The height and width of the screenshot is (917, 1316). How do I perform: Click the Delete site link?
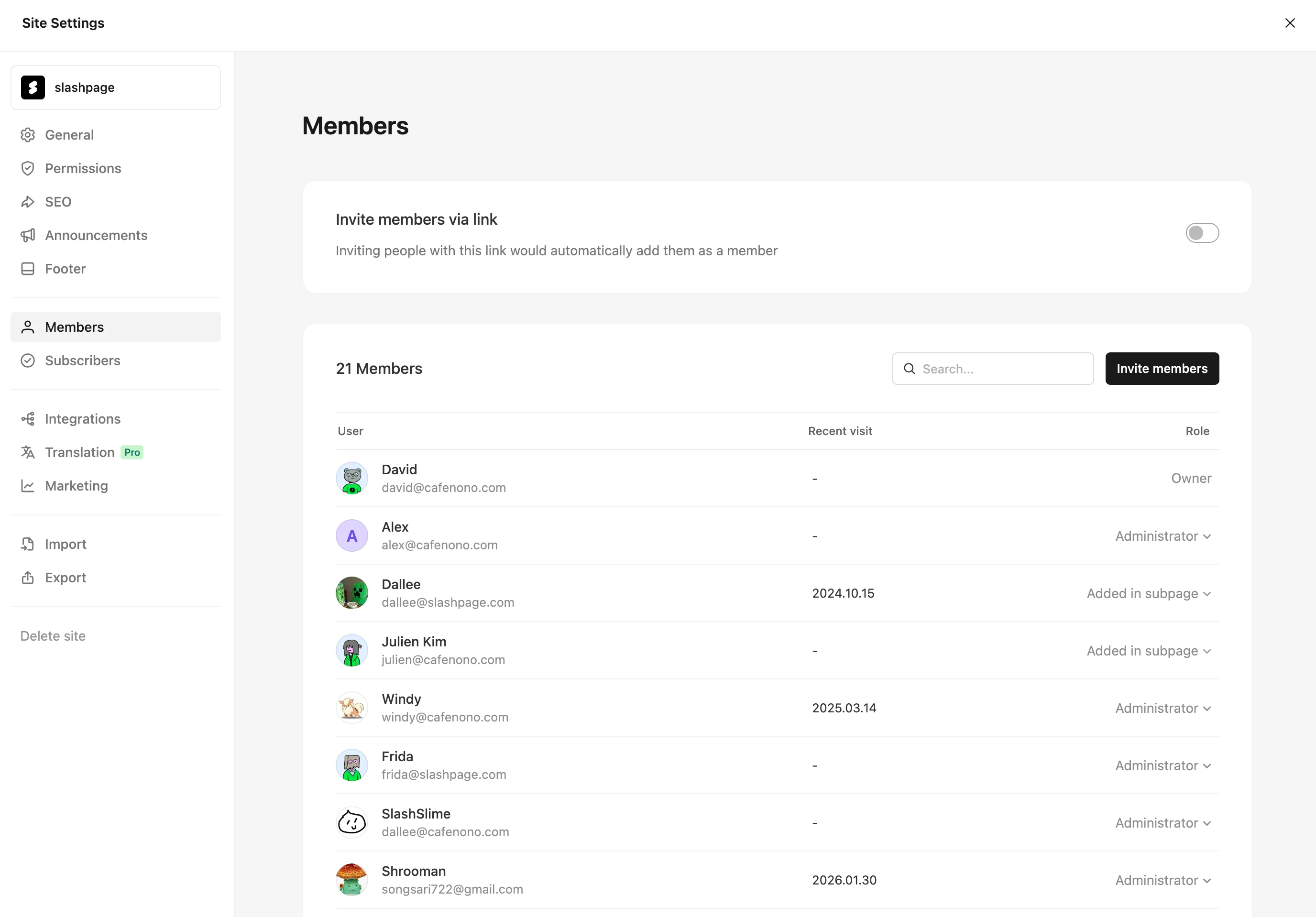(53, 636)
